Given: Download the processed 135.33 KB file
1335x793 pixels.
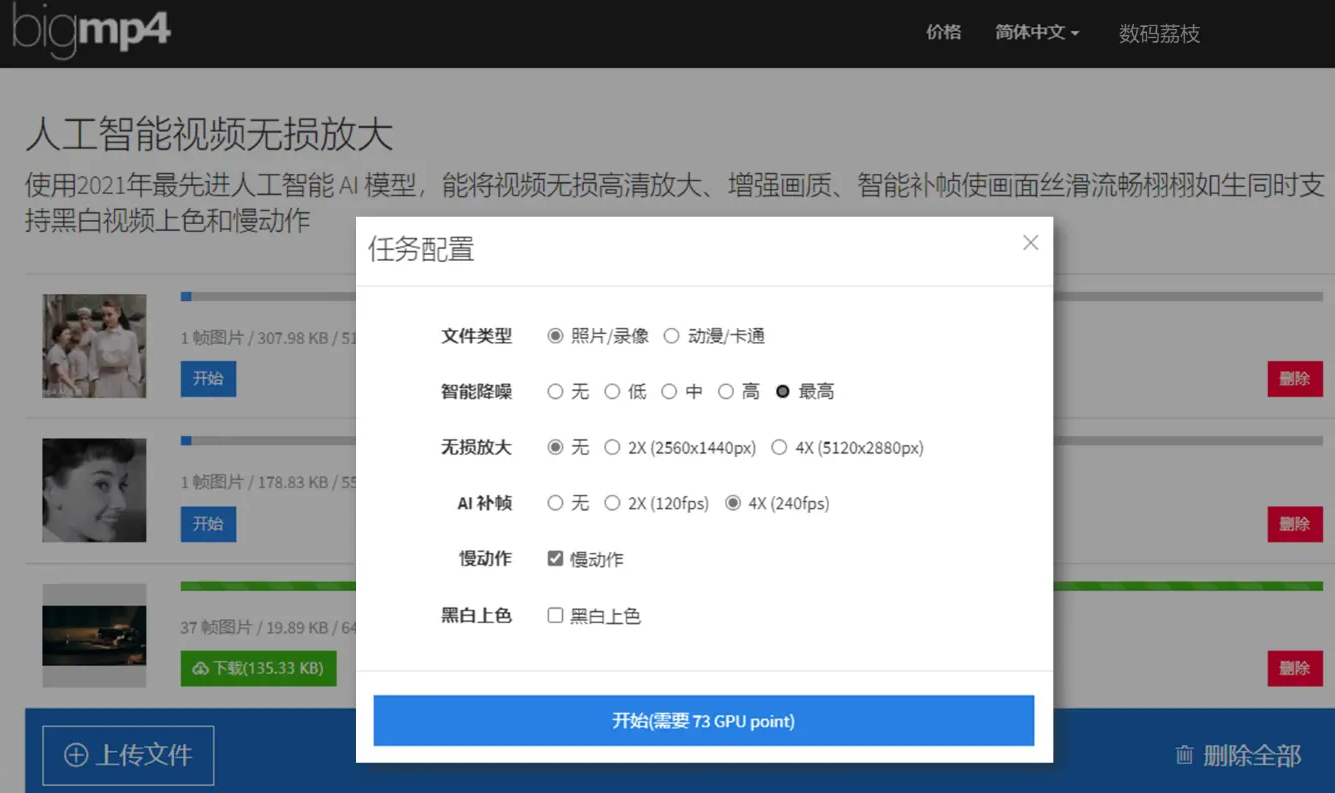Looking at the screenshot, I should click(258, 668).
